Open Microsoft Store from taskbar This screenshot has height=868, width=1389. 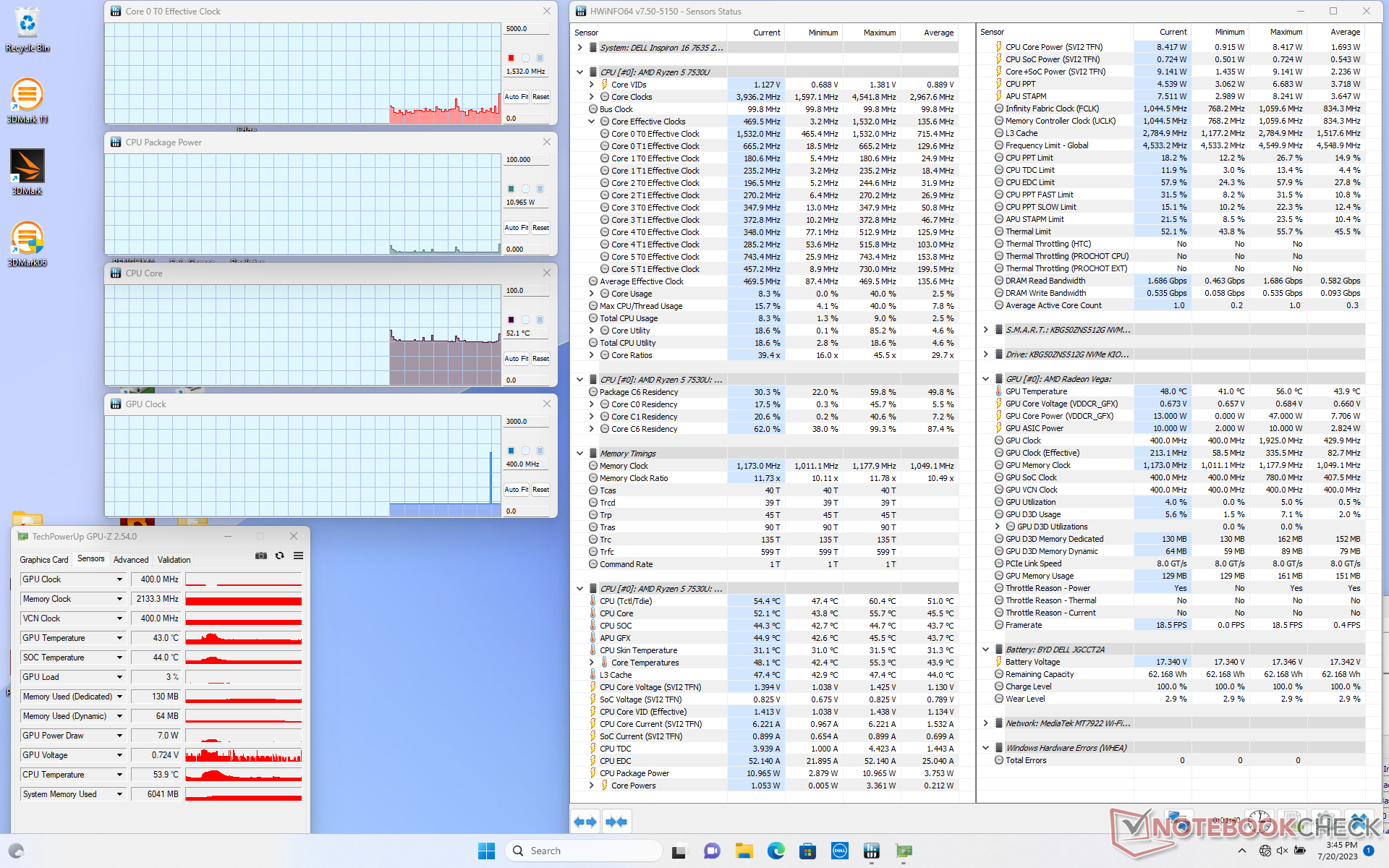807,851
